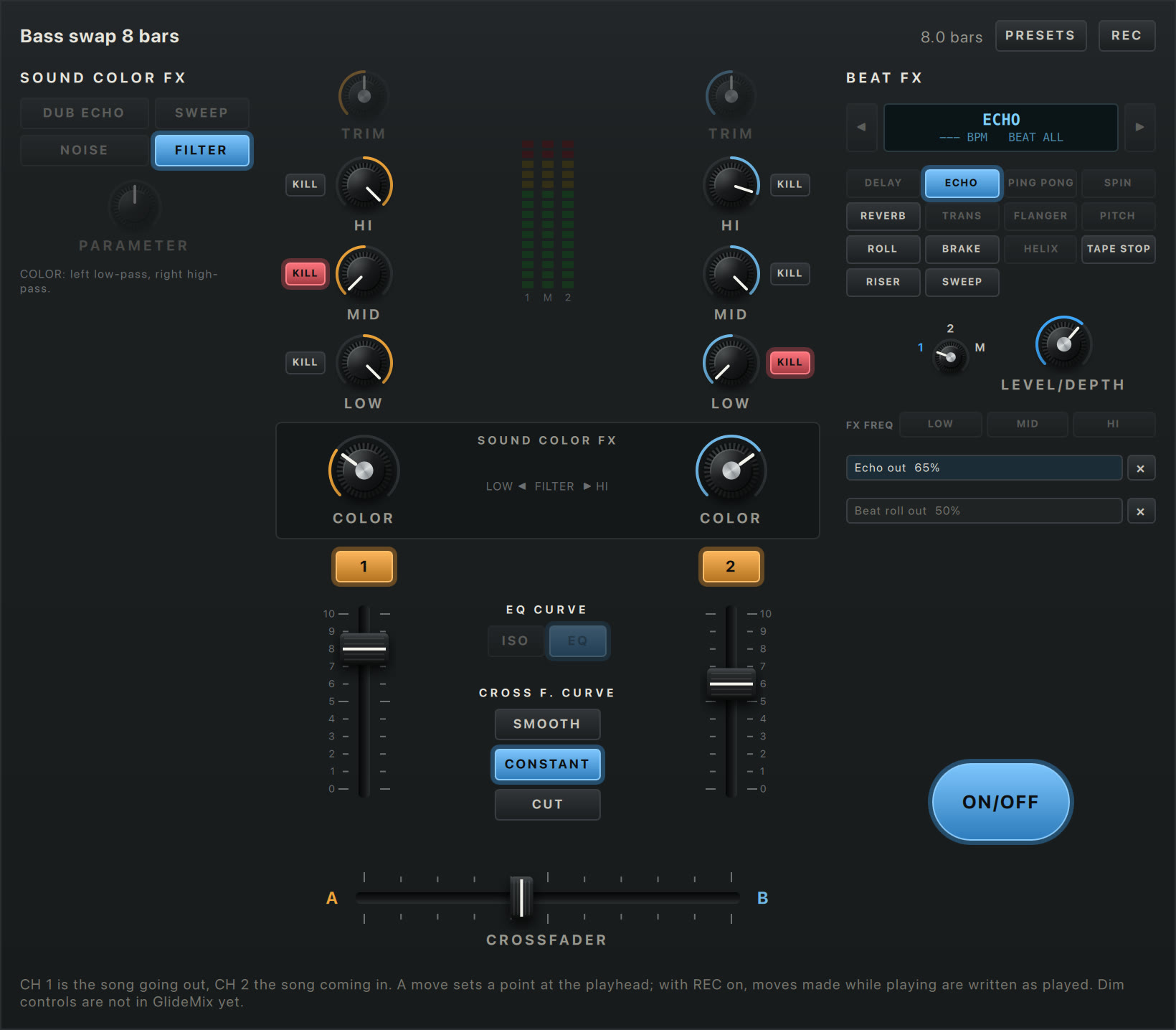The width and height of the screenshot is (1176, 1030).
Task: Select the NOISE sound color effect
Action: coord(85,151)
